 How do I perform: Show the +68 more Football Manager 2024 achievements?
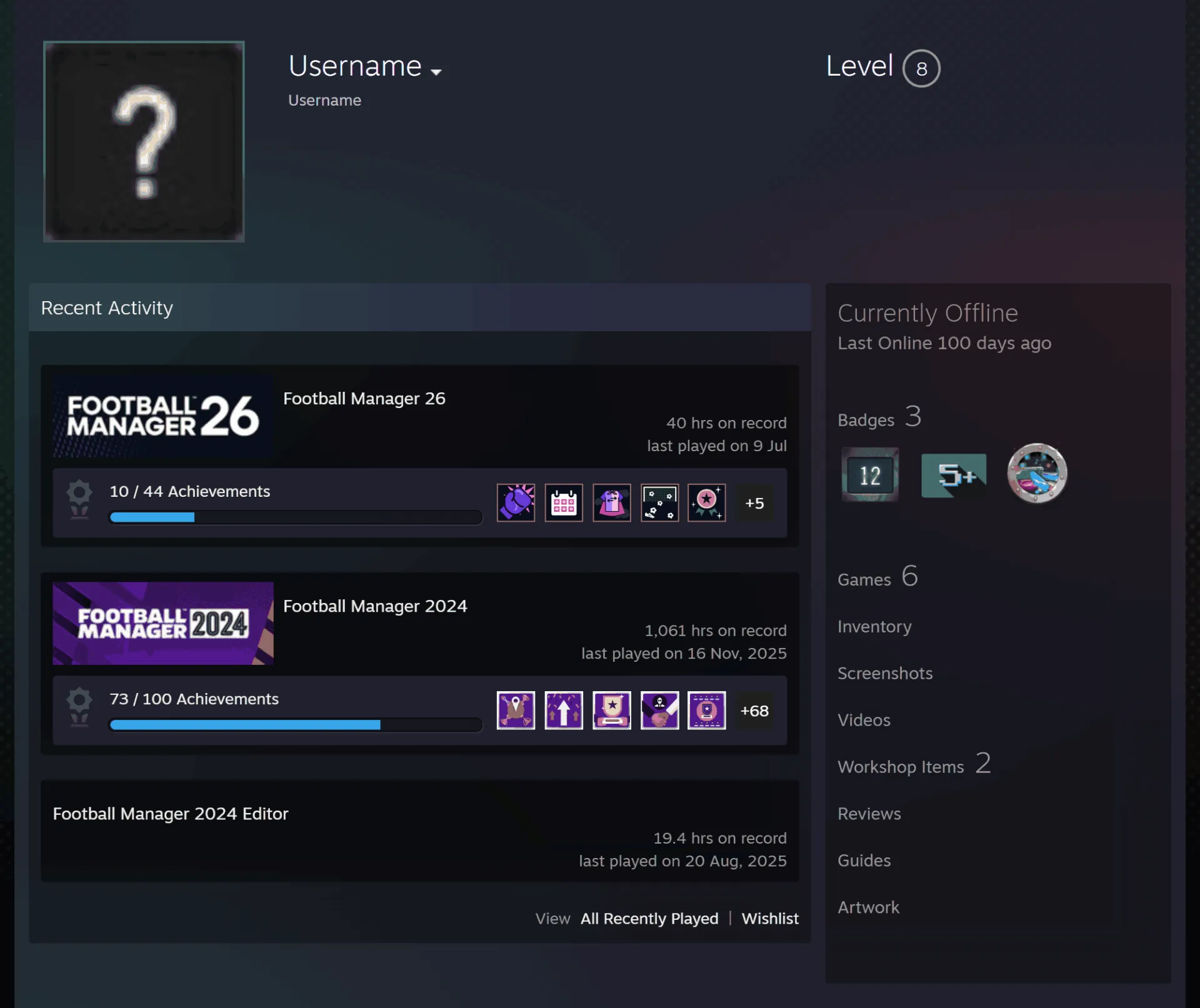click(754, 711)
